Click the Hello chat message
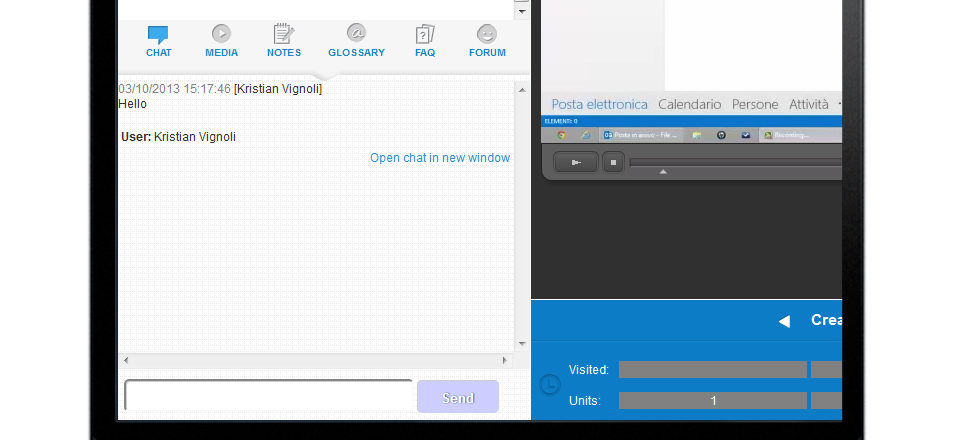The width and height of the screenshot is (954, 440). coord(133,104)
